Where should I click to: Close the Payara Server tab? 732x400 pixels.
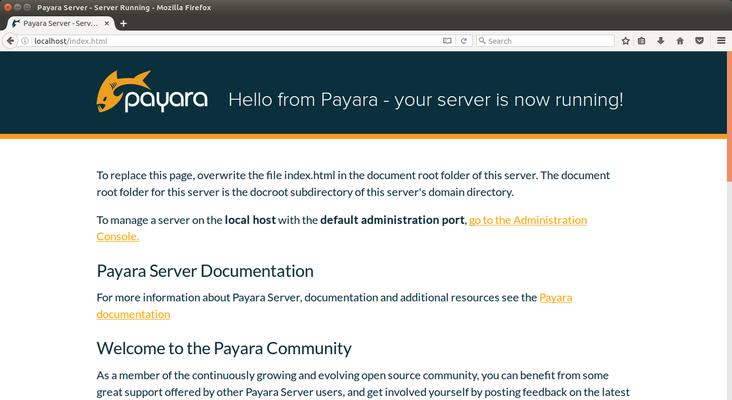(x=106, y=23)
